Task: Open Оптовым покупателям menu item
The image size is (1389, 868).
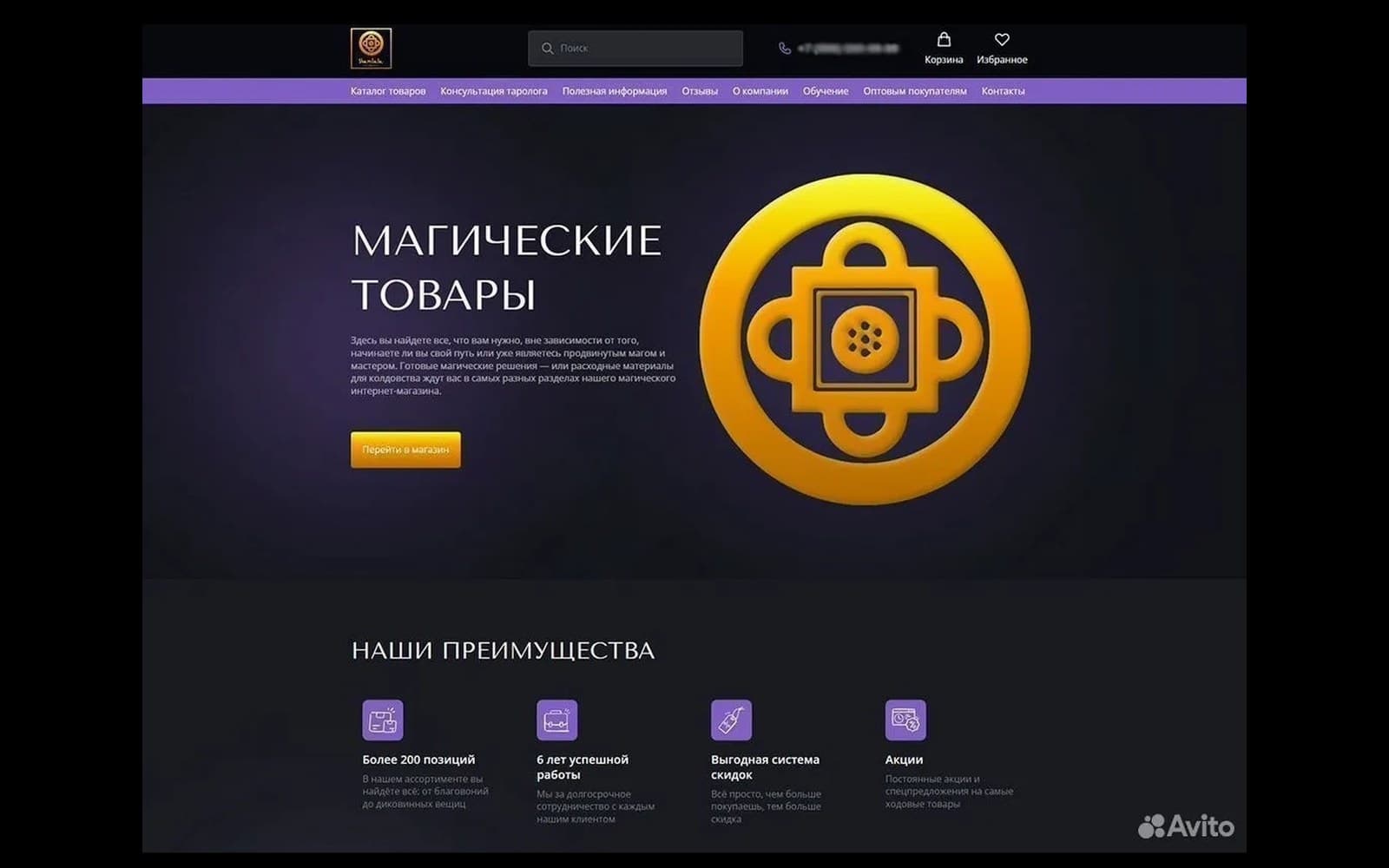Action: [x=915, y=91]
